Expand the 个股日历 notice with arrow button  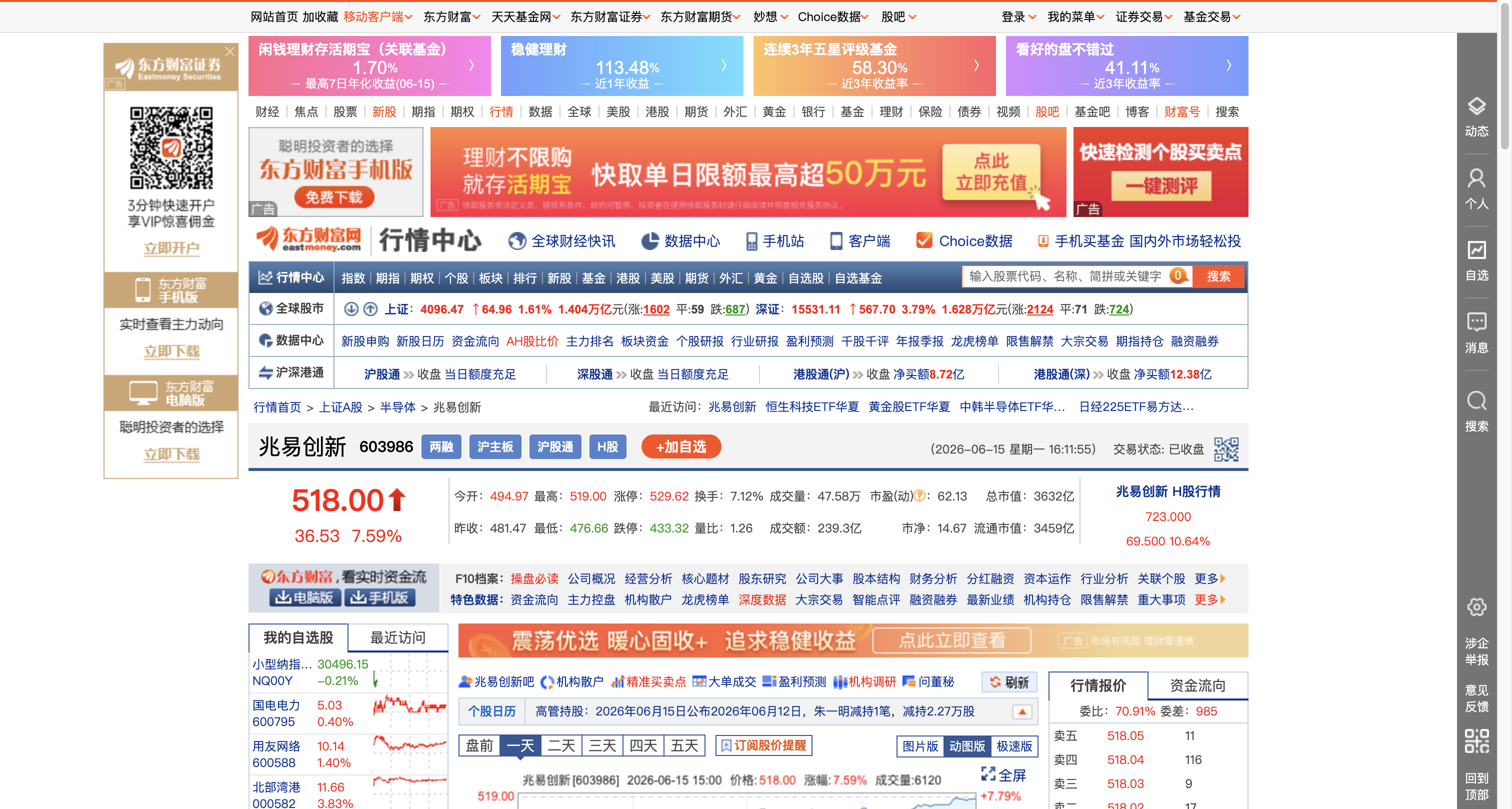[x=1022, y=711]
